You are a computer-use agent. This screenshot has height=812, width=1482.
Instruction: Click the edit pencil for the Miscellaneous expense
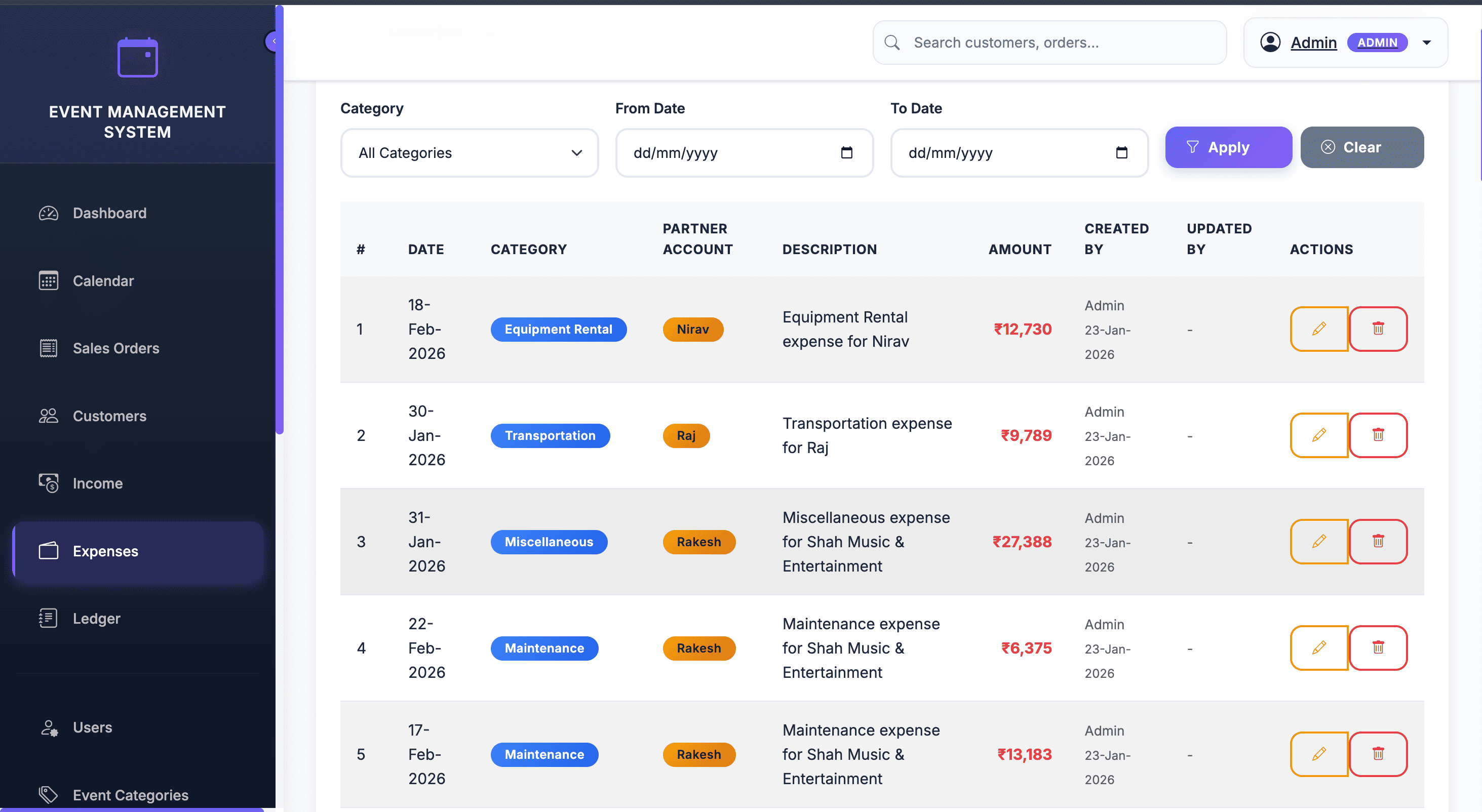point(1318,542)
